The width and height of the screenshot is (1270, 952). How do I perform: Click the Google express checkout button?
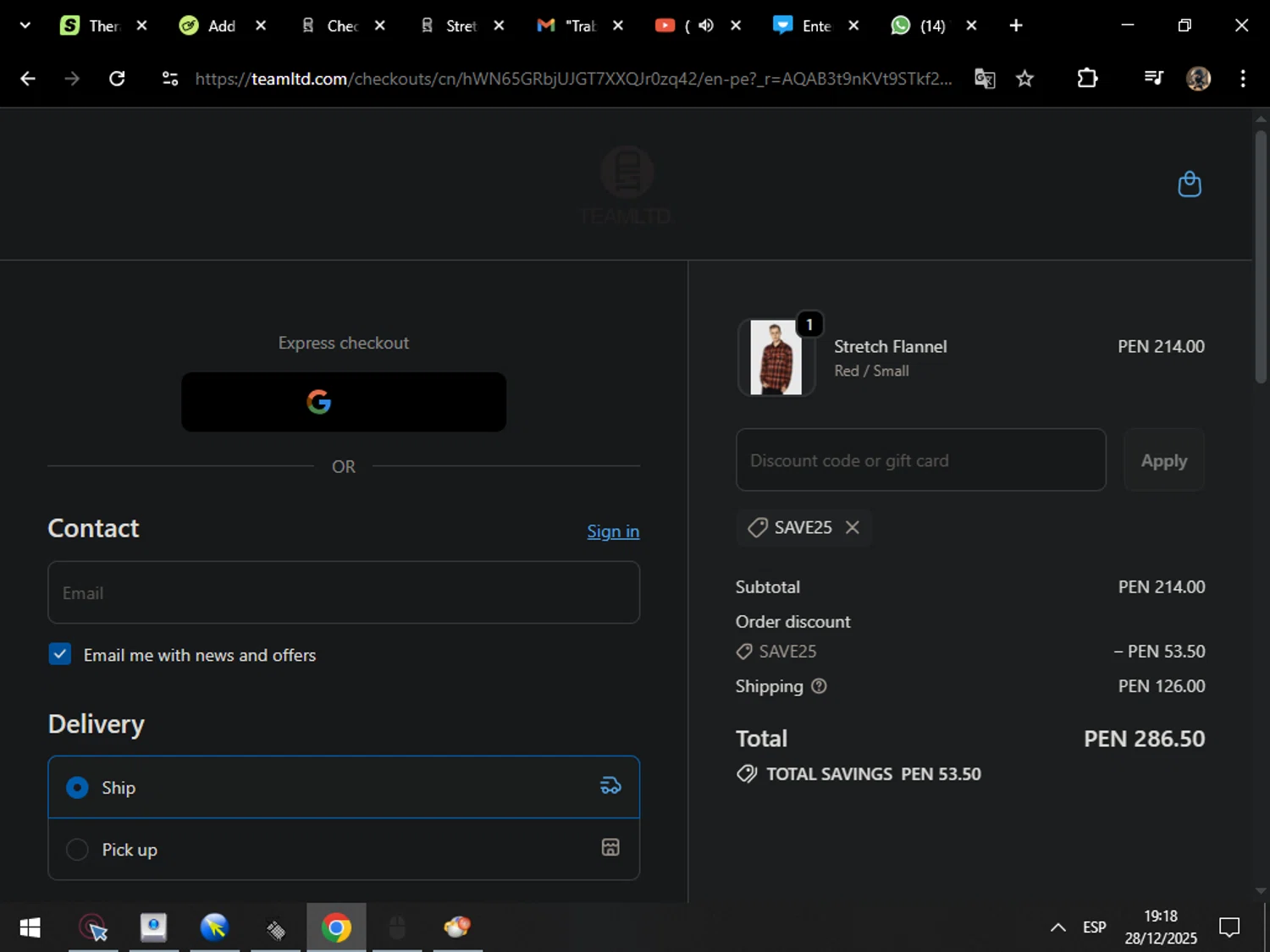(344, 402)
